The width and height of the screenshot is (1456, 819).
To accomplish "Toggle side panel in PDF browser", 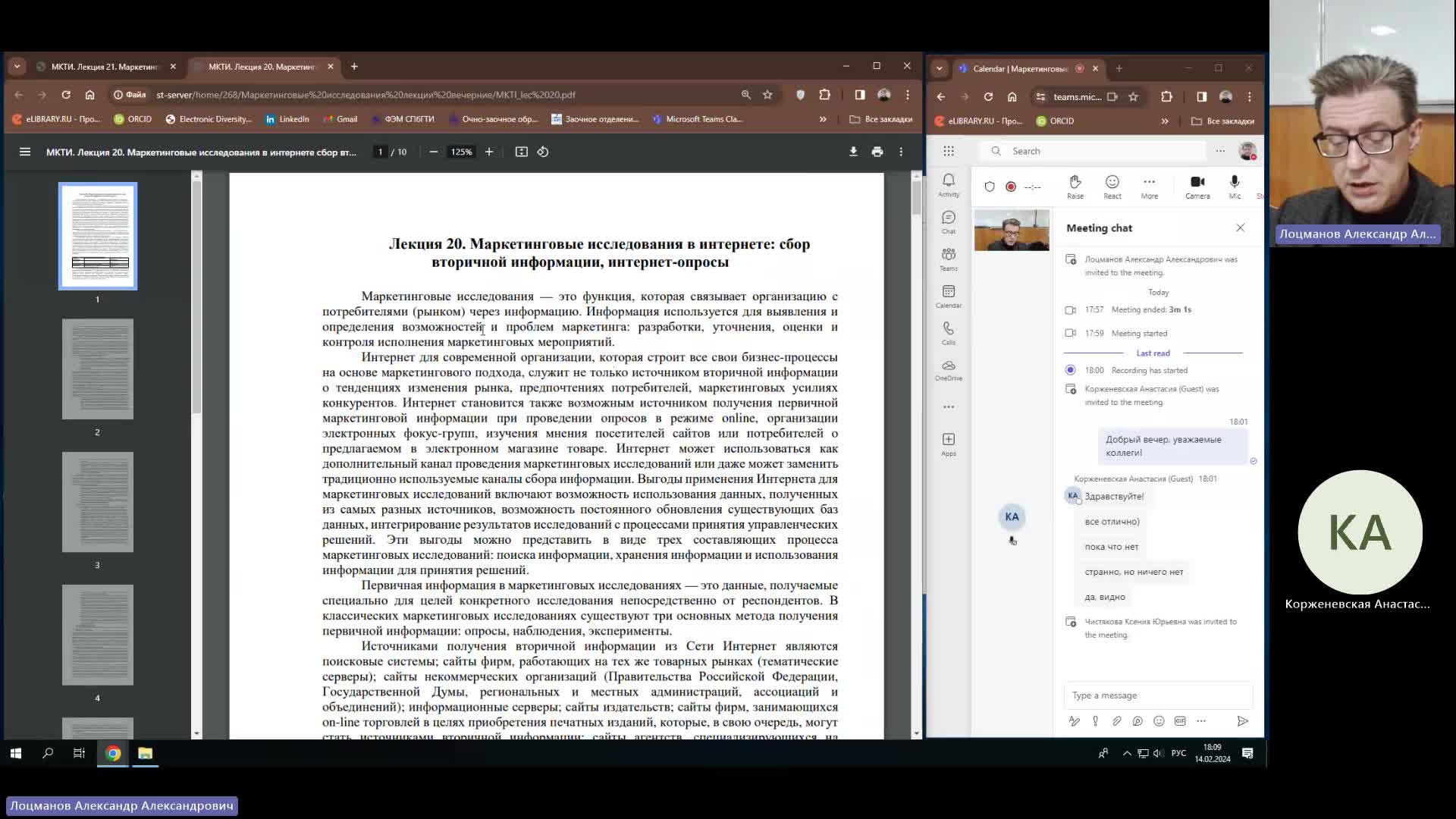I will coord(860,95).
